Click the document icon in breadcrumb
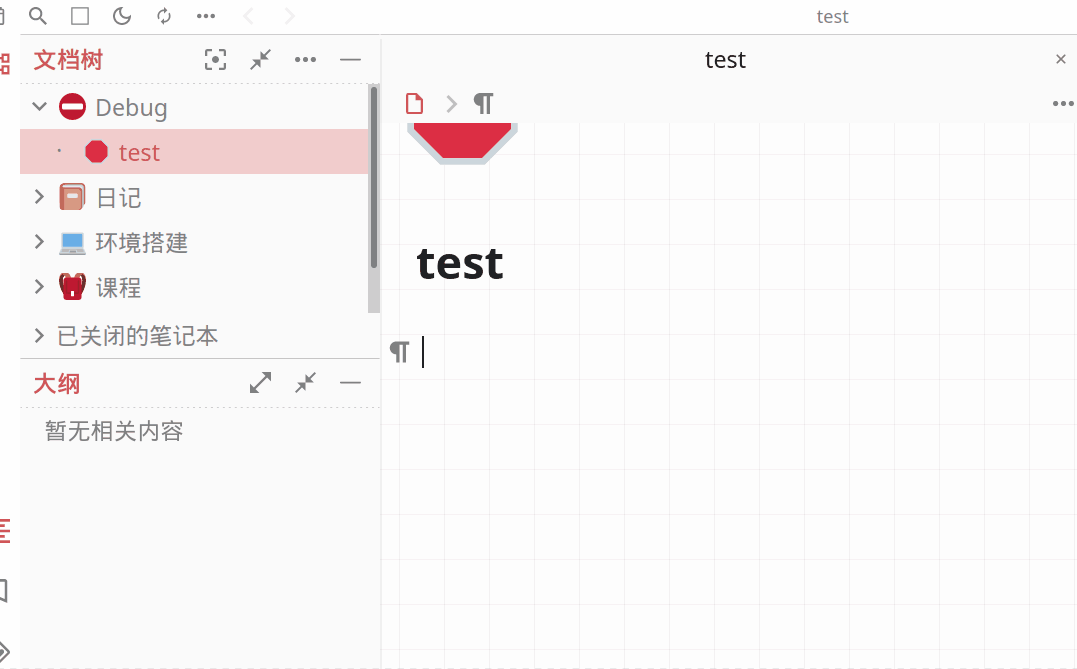 pos(415,104)
